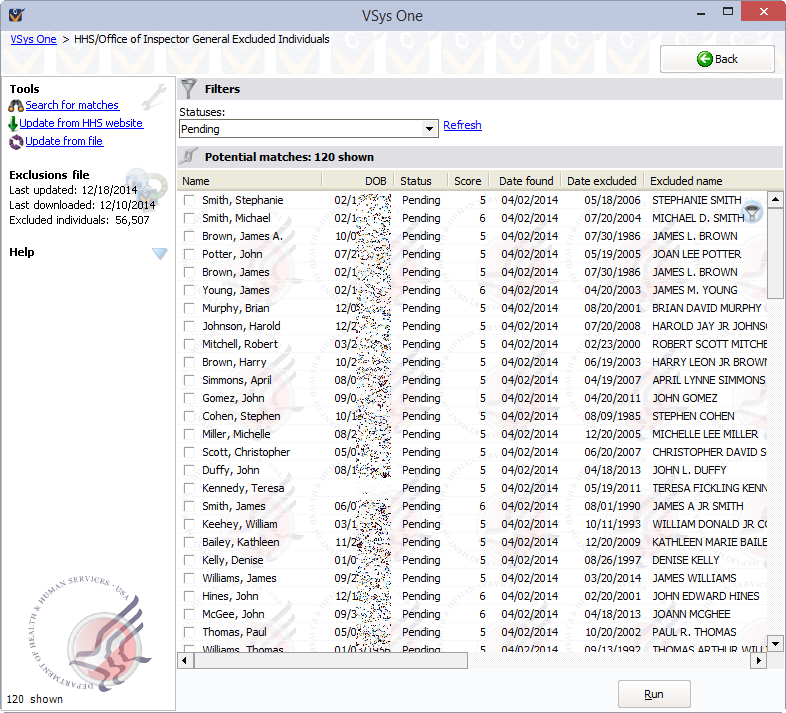Check the box for Murphy, Brian
786x713 pixels.
189,308
